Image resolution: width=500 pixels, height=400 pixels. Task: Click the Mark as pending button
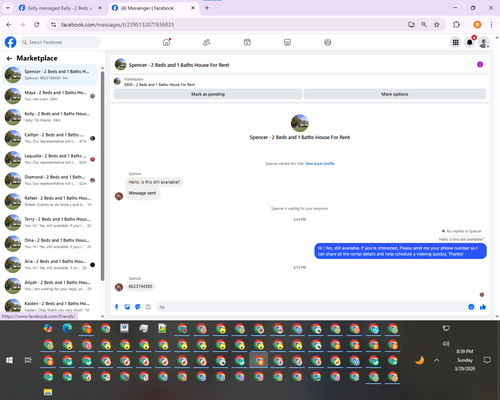point(208,94)
